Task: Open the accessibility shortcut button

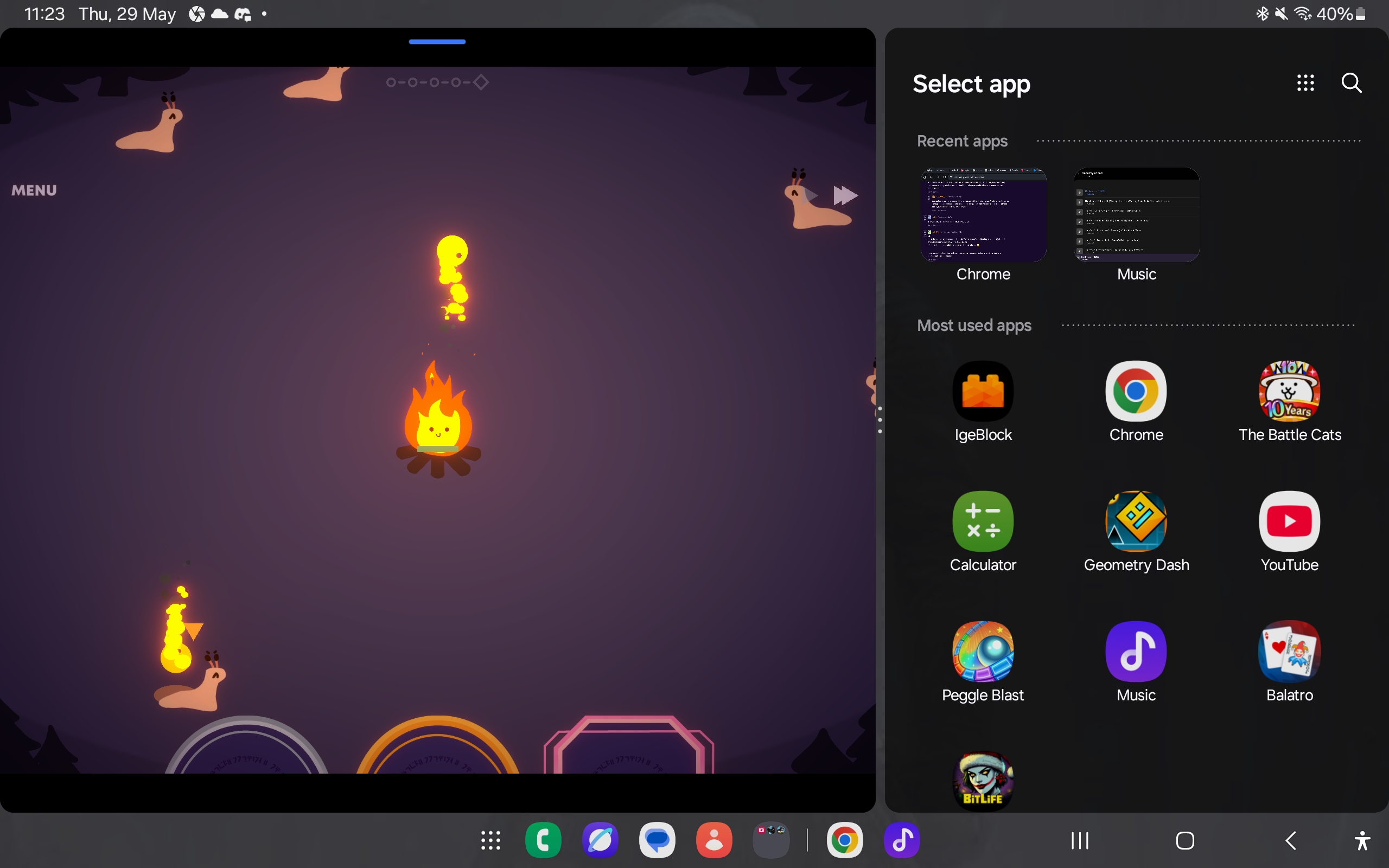Action: (1362, 841)
